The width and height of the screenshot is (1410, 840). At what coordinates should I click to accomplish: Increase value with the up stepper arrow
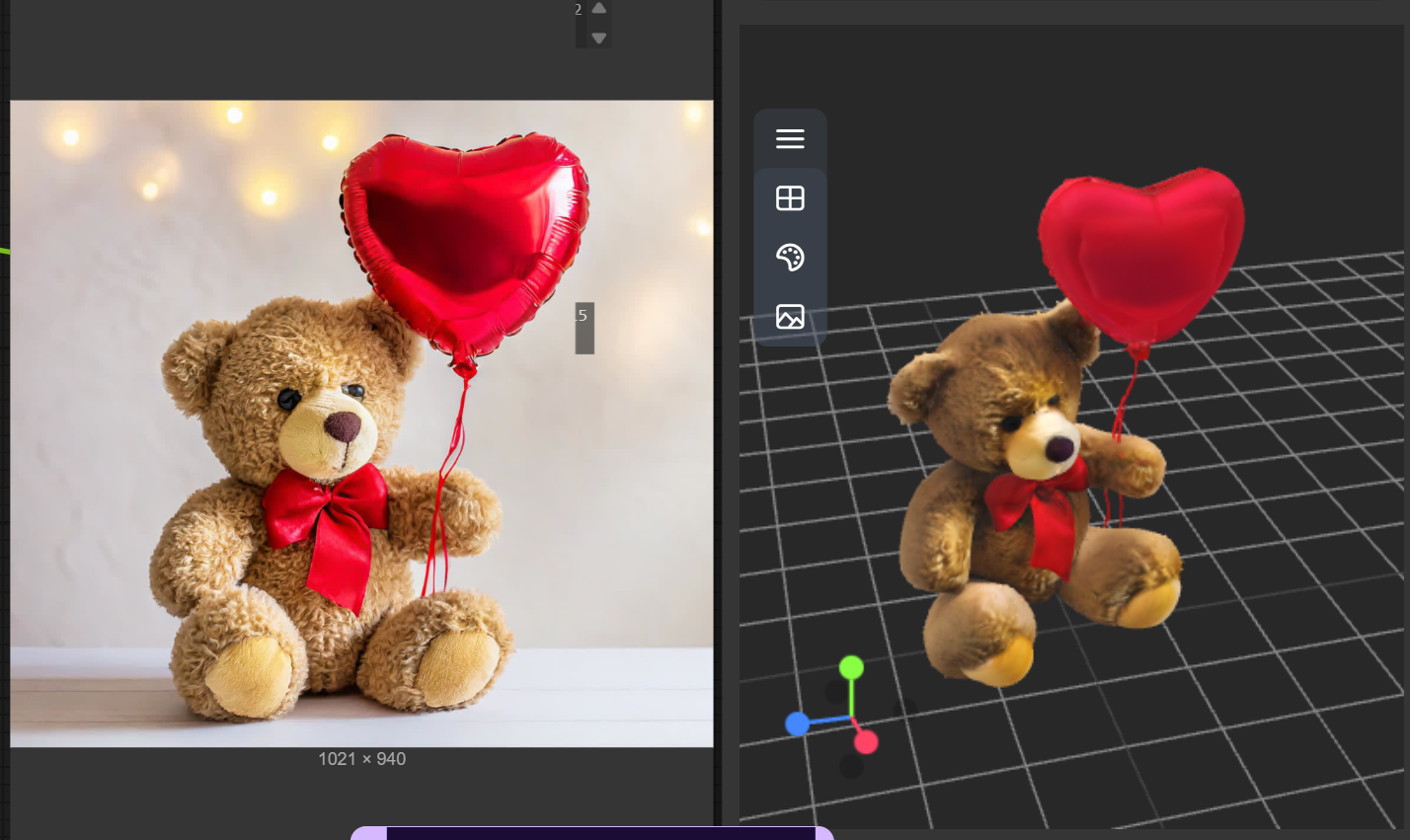(x=598, y=9)
